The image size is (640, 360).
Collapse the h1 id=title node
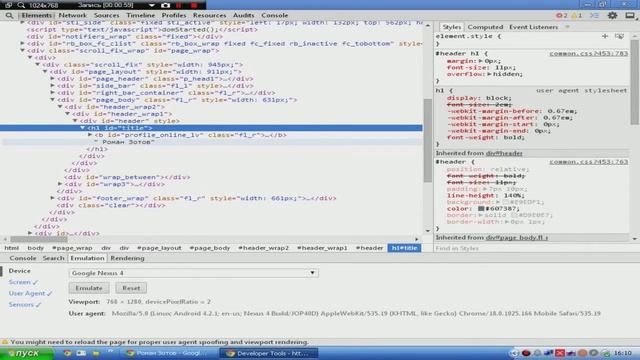click(x=83, y=128)
